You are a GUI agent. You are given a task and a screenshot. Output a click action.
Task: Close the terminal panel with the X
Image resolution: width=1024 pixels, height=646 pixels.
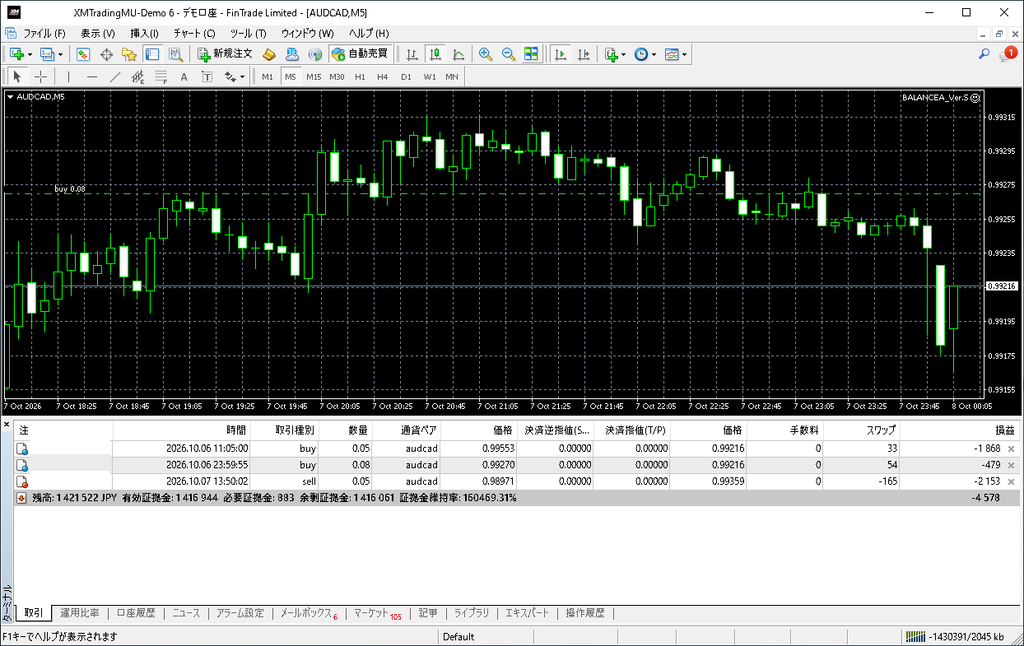7,425
